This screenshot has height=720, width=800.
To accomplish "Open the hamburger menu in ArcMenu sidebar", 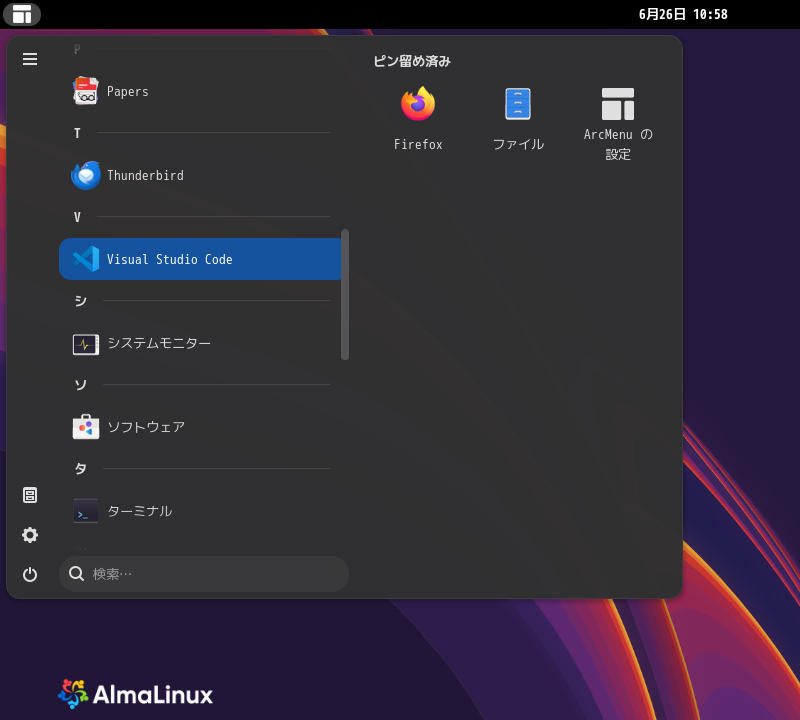I will point(30,59).
